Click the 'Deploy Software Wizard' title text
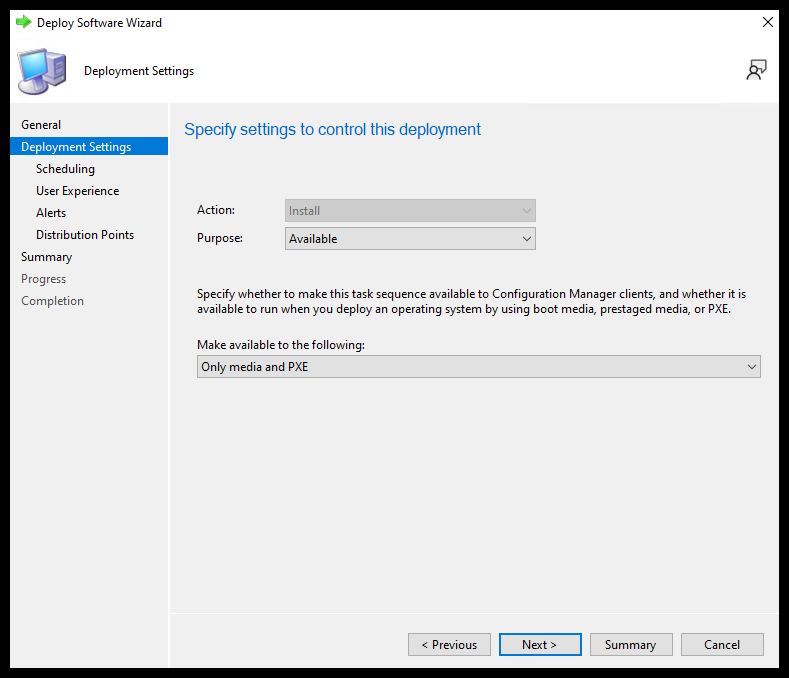 coord(99,23)
